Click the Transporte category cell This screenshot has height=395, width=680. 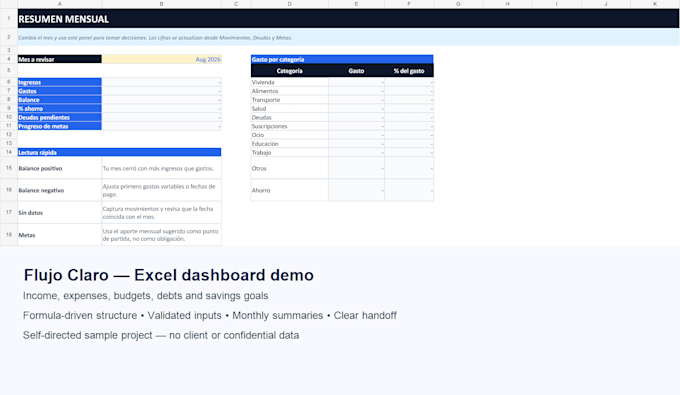(x=290, y=100)
